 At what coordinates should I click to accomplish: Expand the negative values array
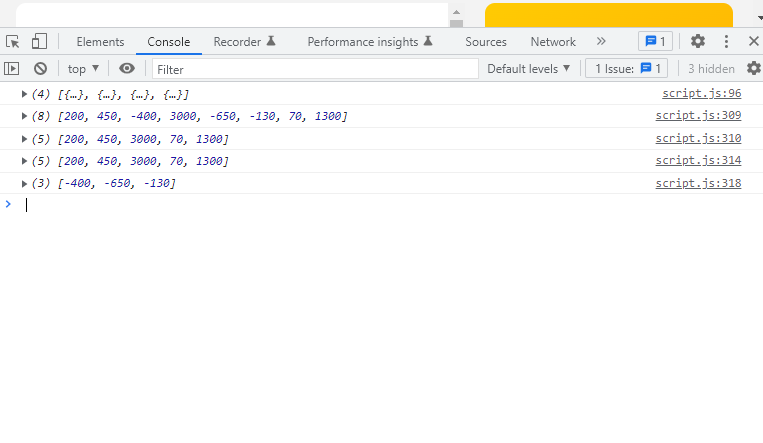click(x=24, y=184)
